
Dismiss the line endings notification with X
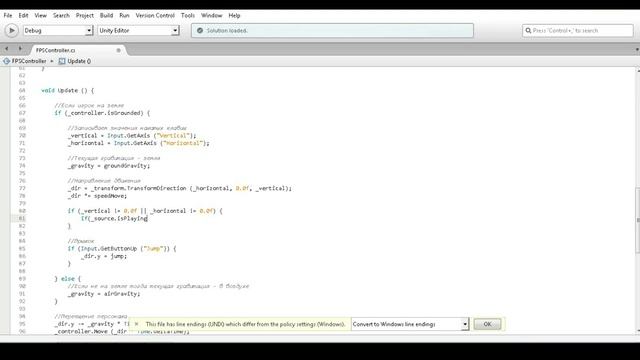(136, 324)
